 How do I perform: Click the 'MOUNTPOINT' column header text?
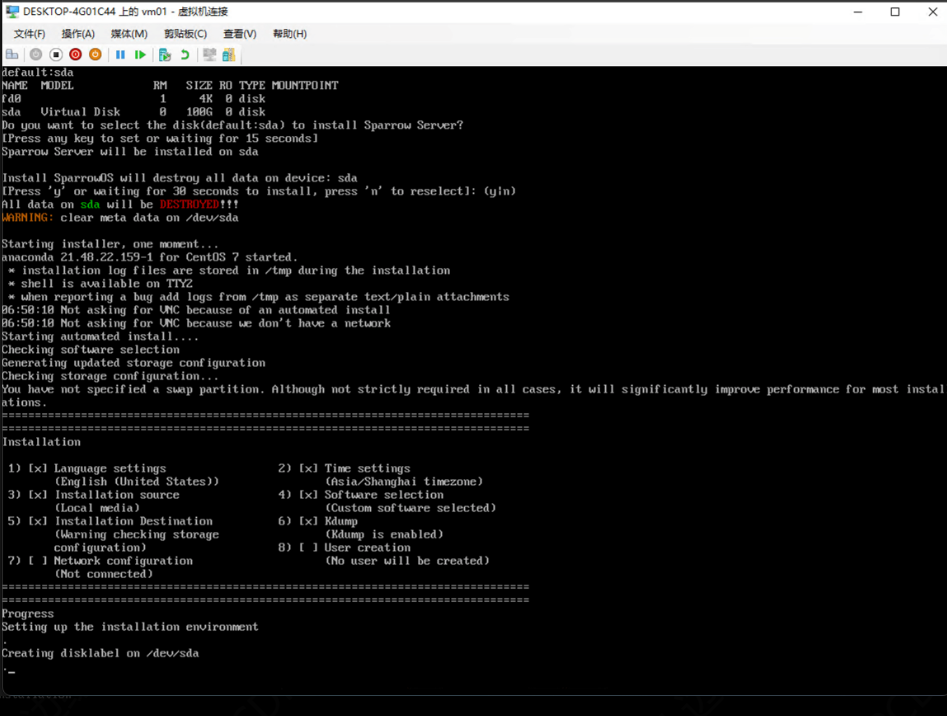click(x=305, y=86)
